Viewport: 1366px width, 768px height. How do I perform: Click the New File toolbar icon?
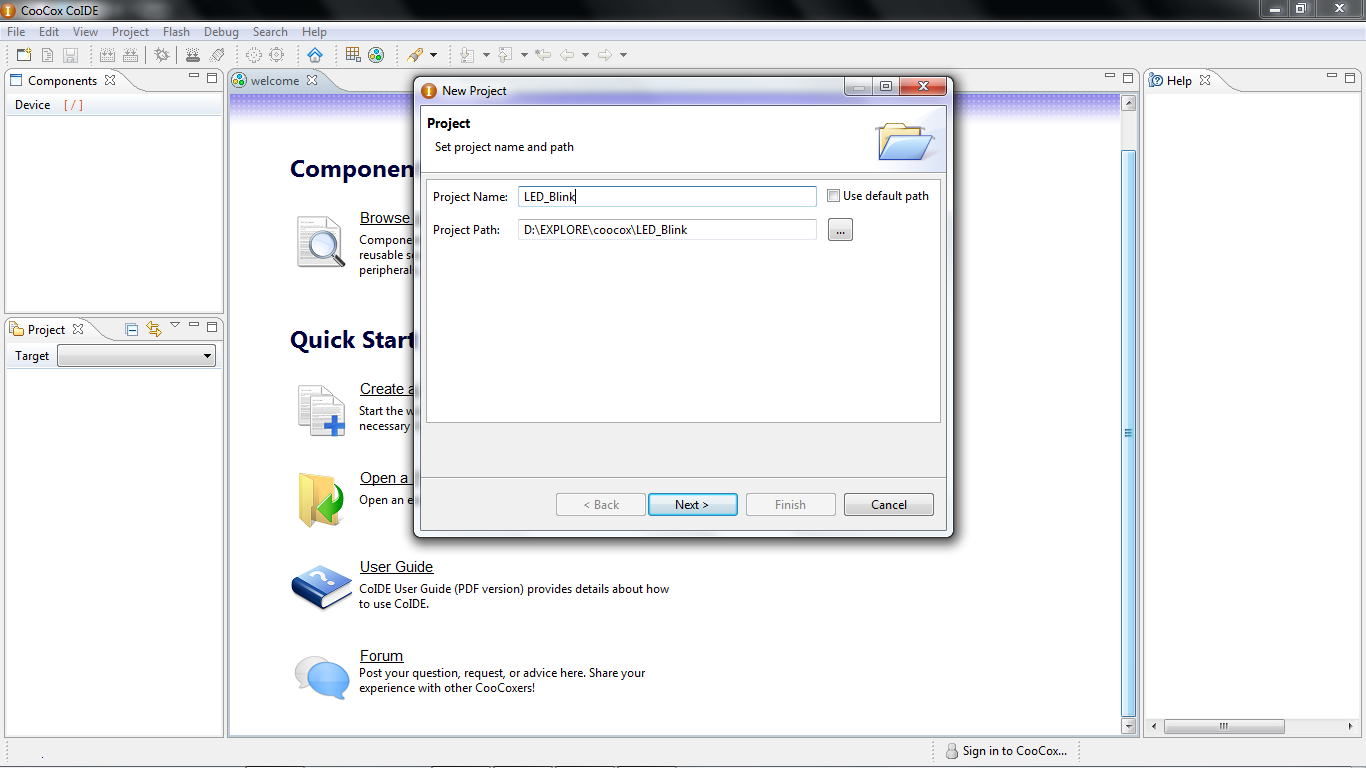tap(47, 55)
